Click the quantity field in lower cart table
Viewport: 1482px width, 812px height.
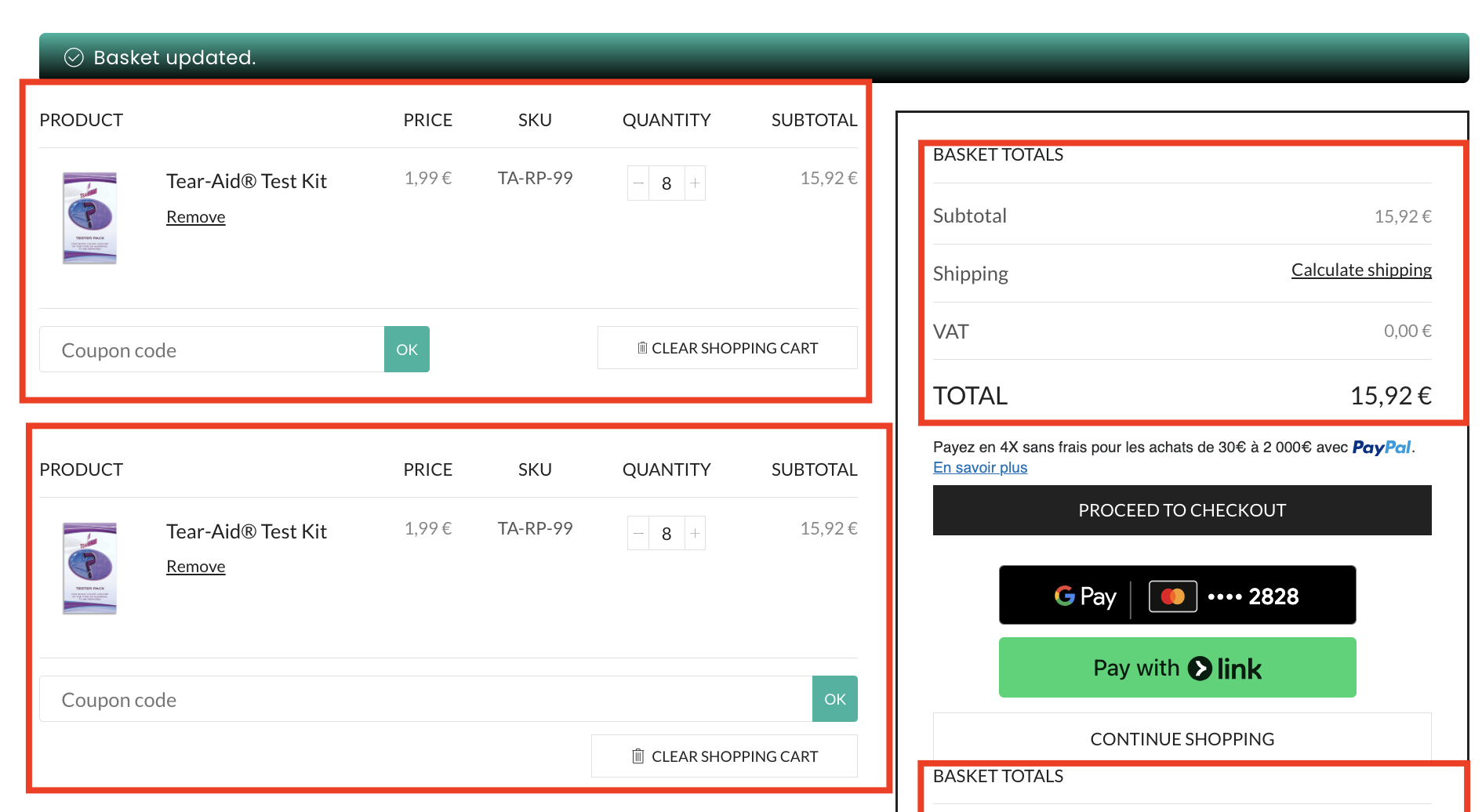667,533
